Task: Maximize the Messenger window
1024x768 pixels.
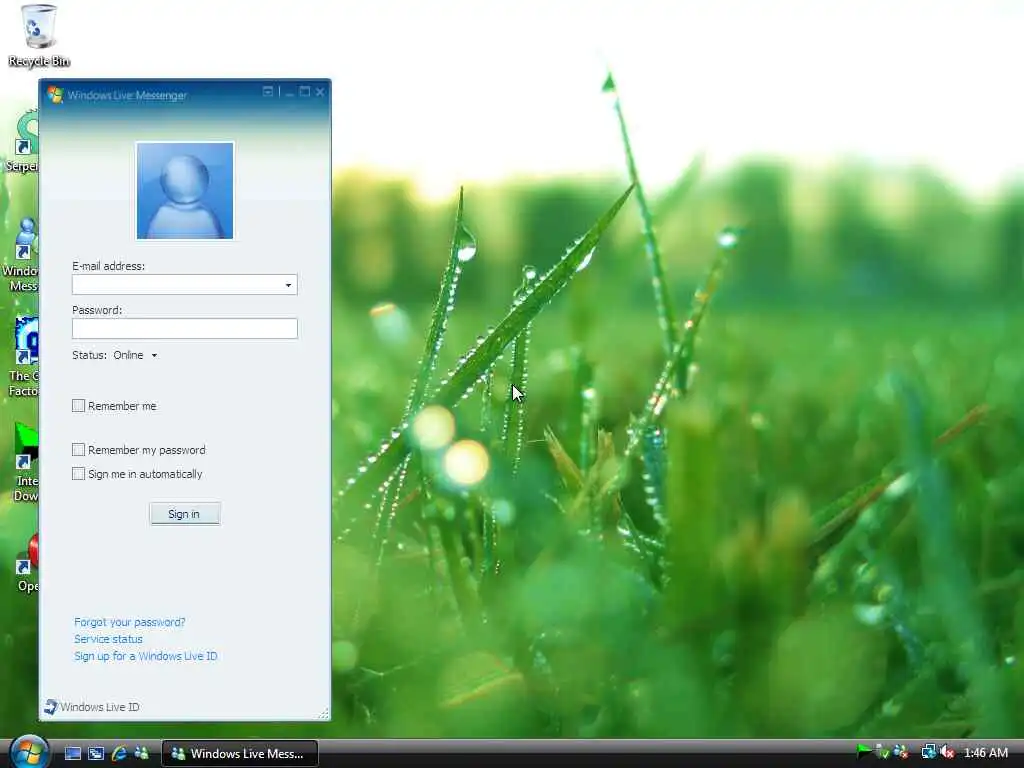Action: coord(304,91)
